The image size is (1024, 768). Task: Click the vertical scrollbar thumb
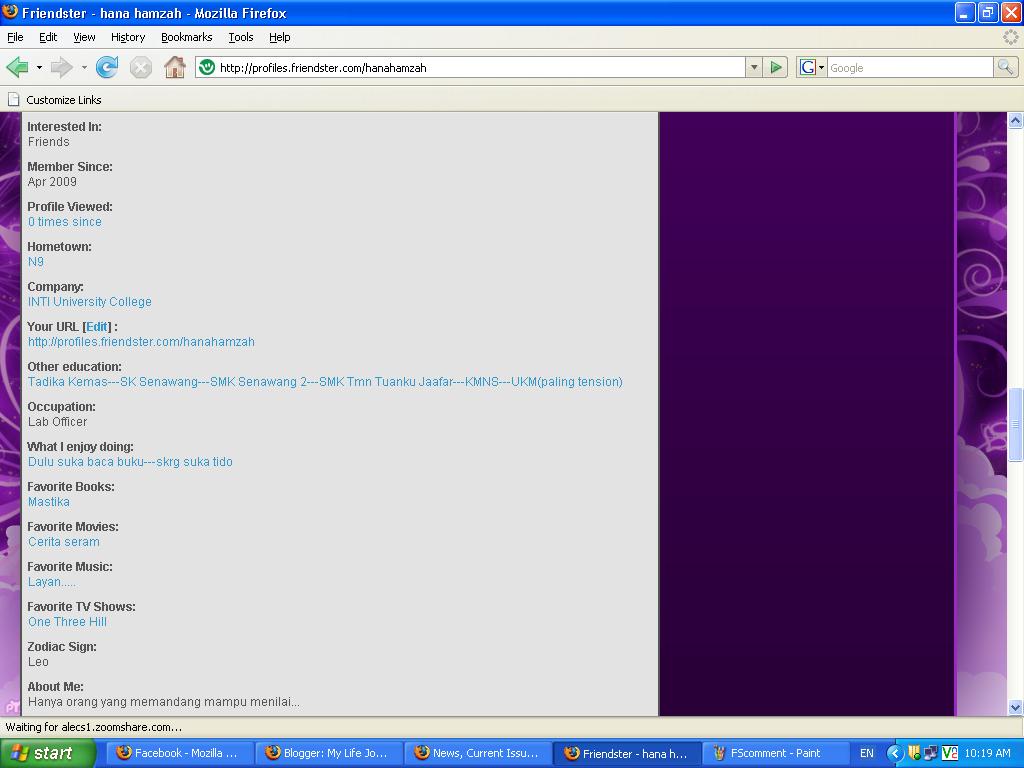1015,424
